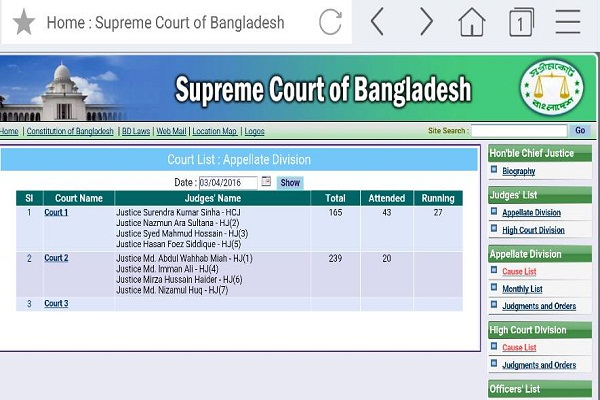
Task: Open the tabs counter icon
Action: 521,22
